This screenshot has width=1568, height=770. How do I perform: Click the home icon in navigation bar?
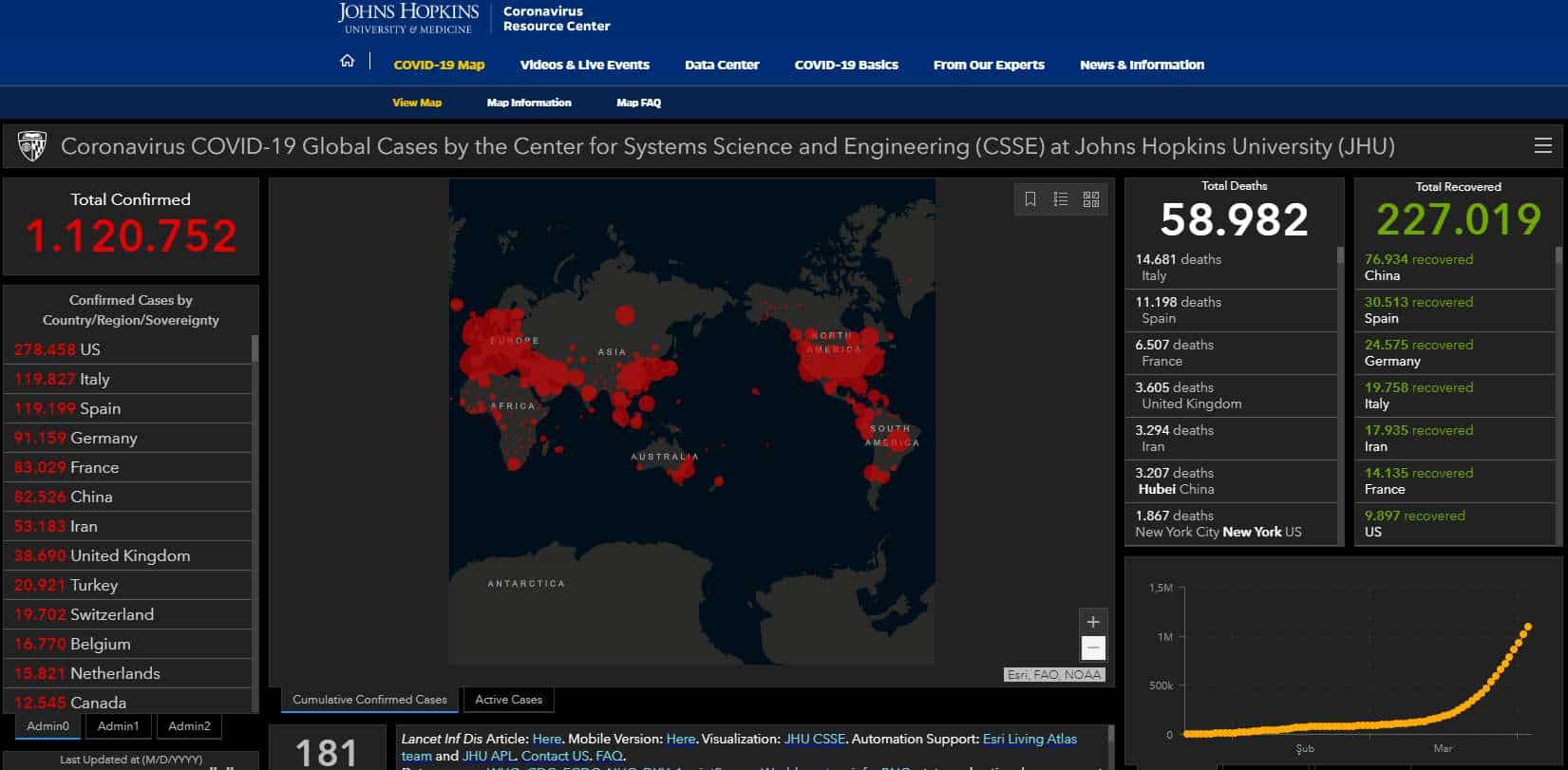347,62
